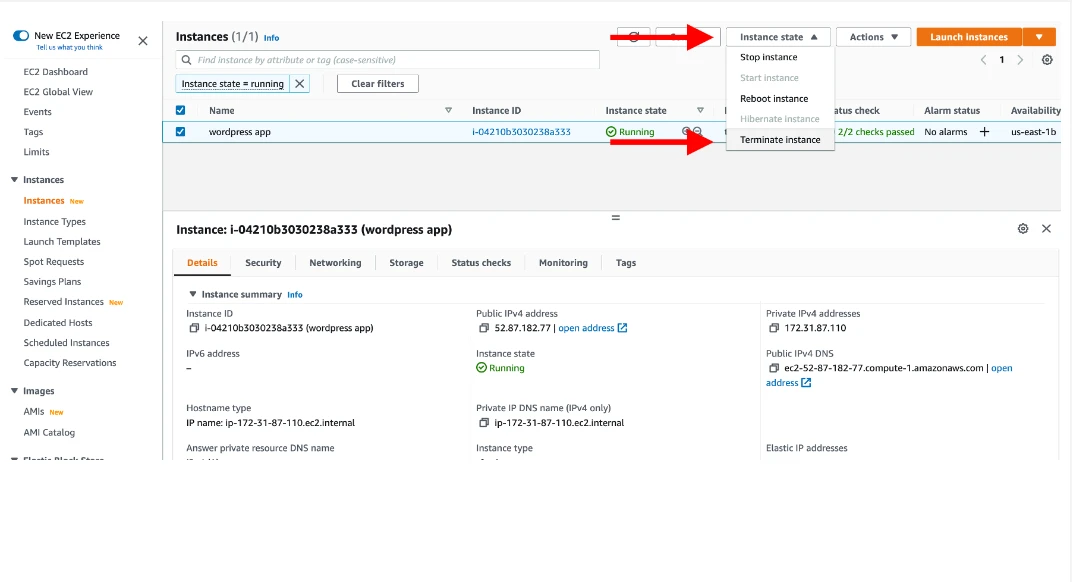Add alarm with the plus icon

(x=984, y=131)
